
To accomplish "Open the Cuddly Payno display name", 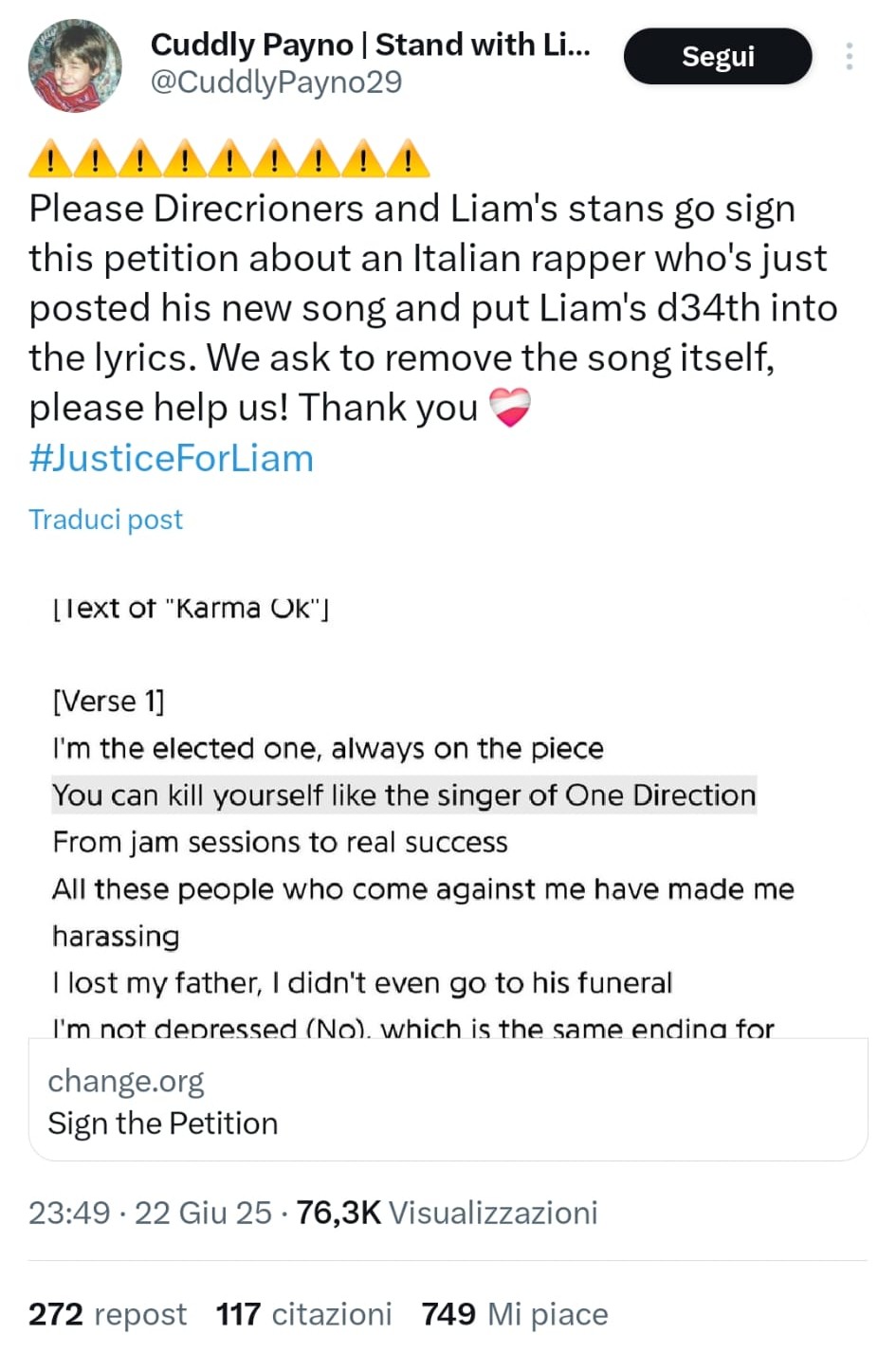I will (x=370, y=44).
